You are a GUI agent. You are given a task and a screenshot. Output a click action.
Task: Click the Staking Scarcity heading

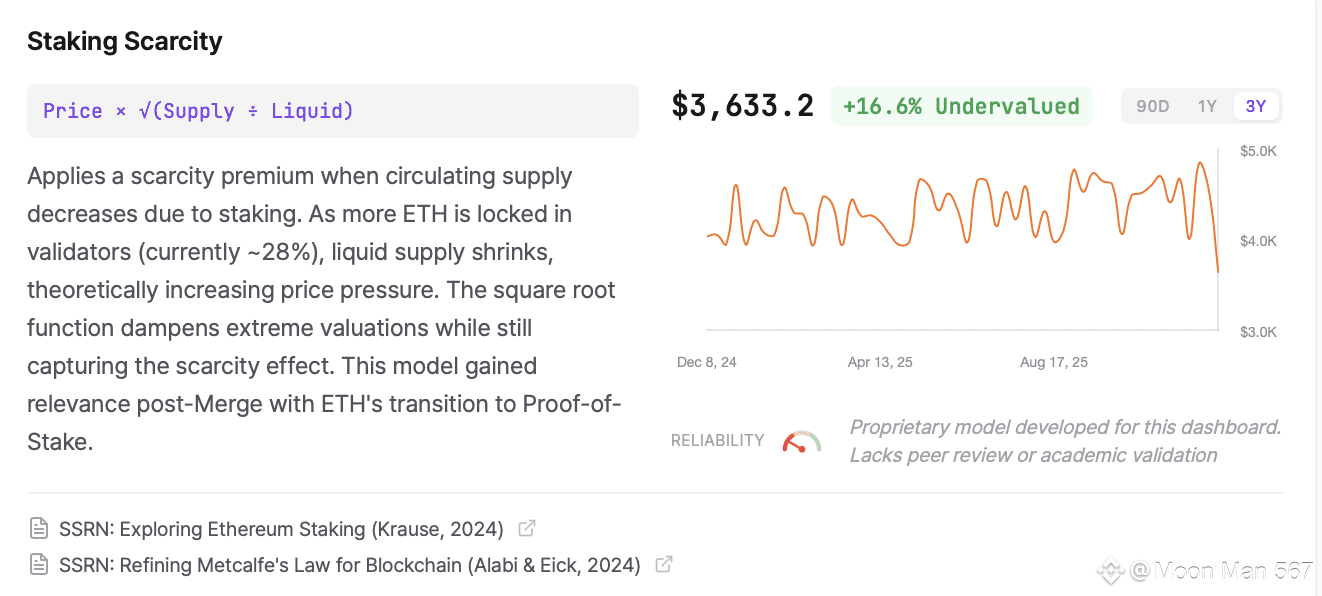[x=124, y=41]
